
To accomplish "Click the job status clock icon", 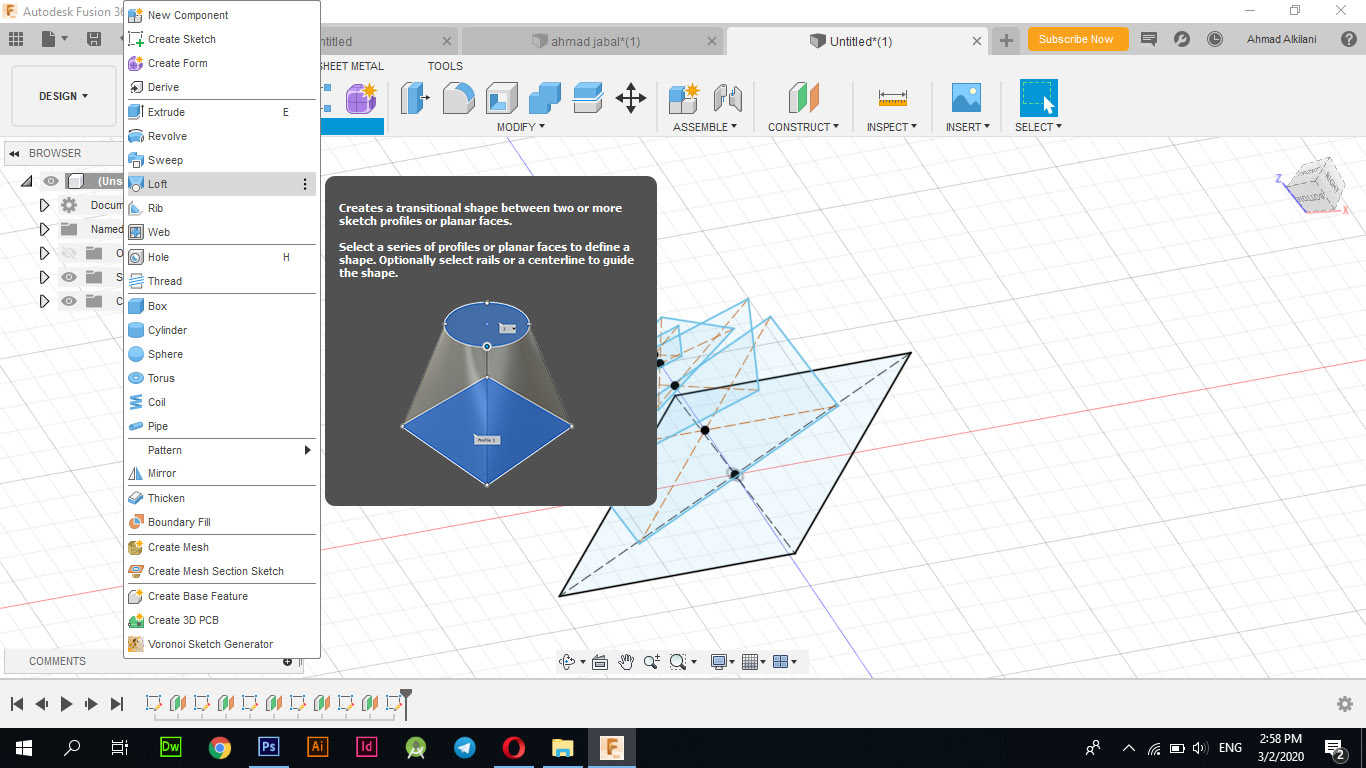I will [1215, 39].
